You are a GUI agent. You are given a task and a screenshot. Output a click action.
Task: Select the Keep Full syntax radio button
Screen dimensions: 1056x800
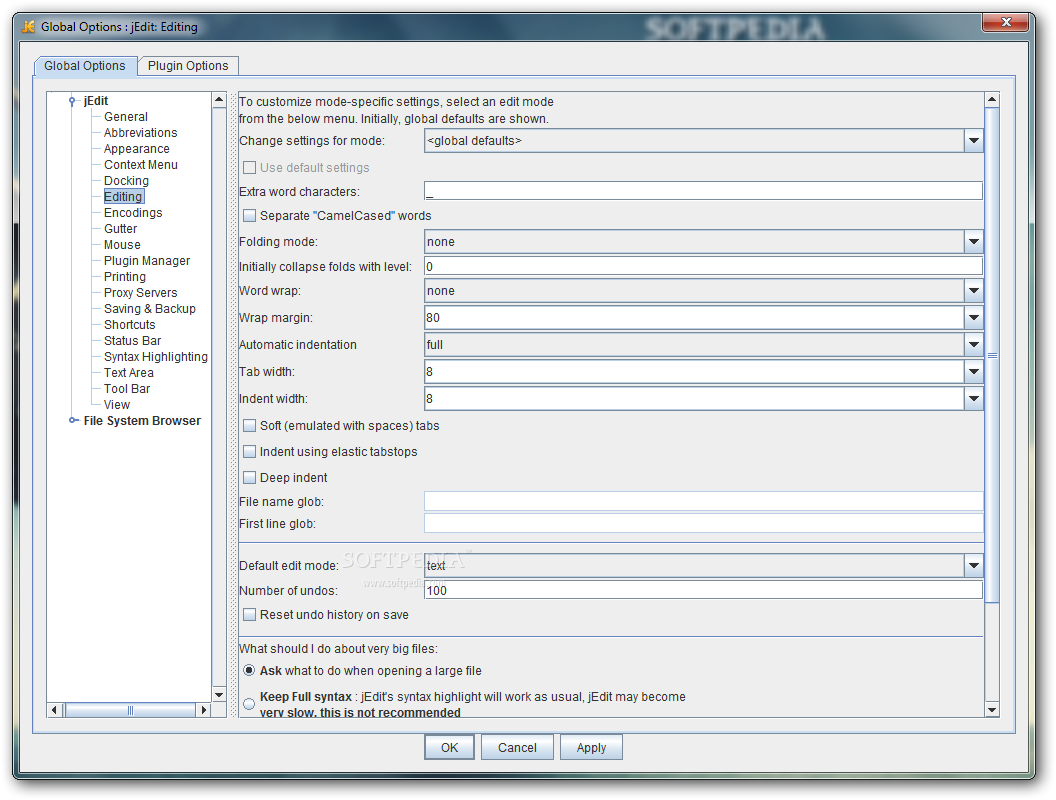pyautogui.click(x=249, y=704)
